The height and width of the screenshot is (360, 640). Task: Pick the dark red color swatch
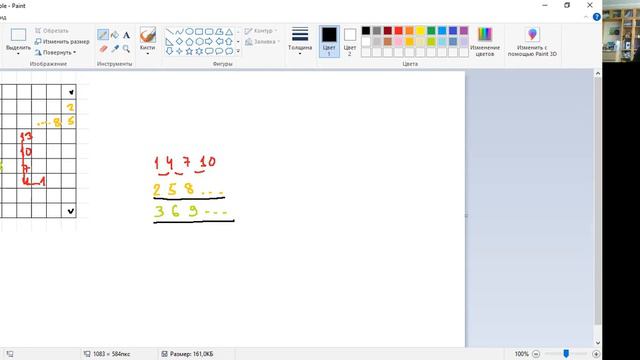pyautogui.click(x=388, y=31)
